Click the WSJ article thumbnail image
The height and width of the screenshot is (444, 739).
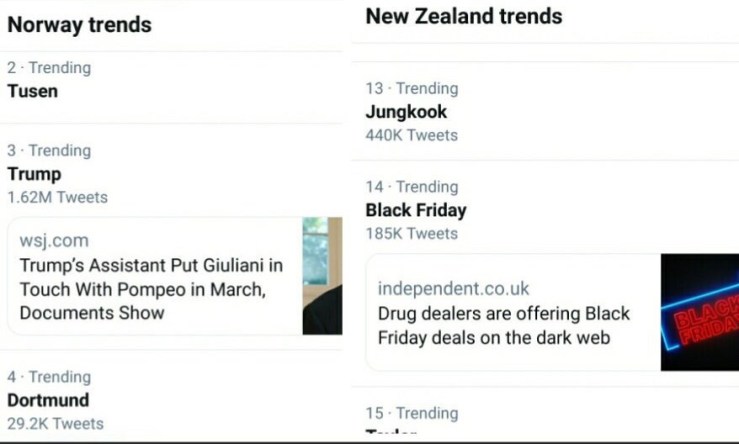[322, 276]
